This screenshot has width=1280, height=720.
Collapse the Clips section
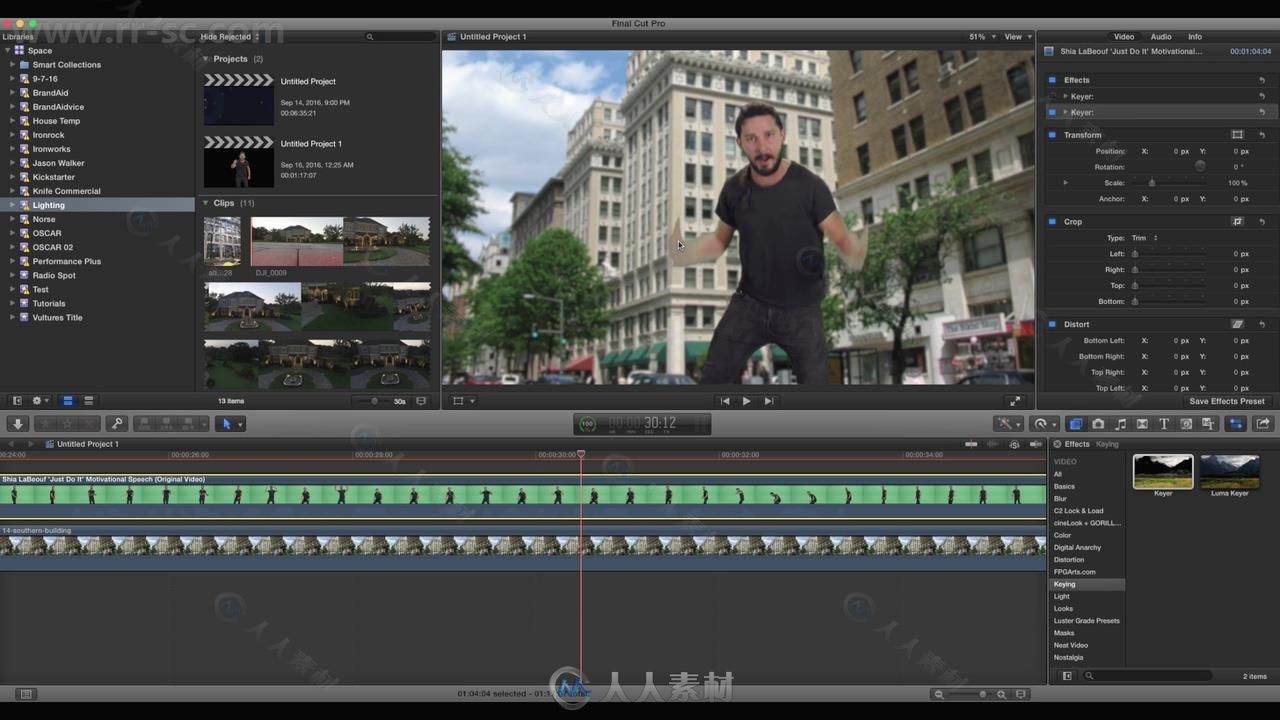click(206, 203)
